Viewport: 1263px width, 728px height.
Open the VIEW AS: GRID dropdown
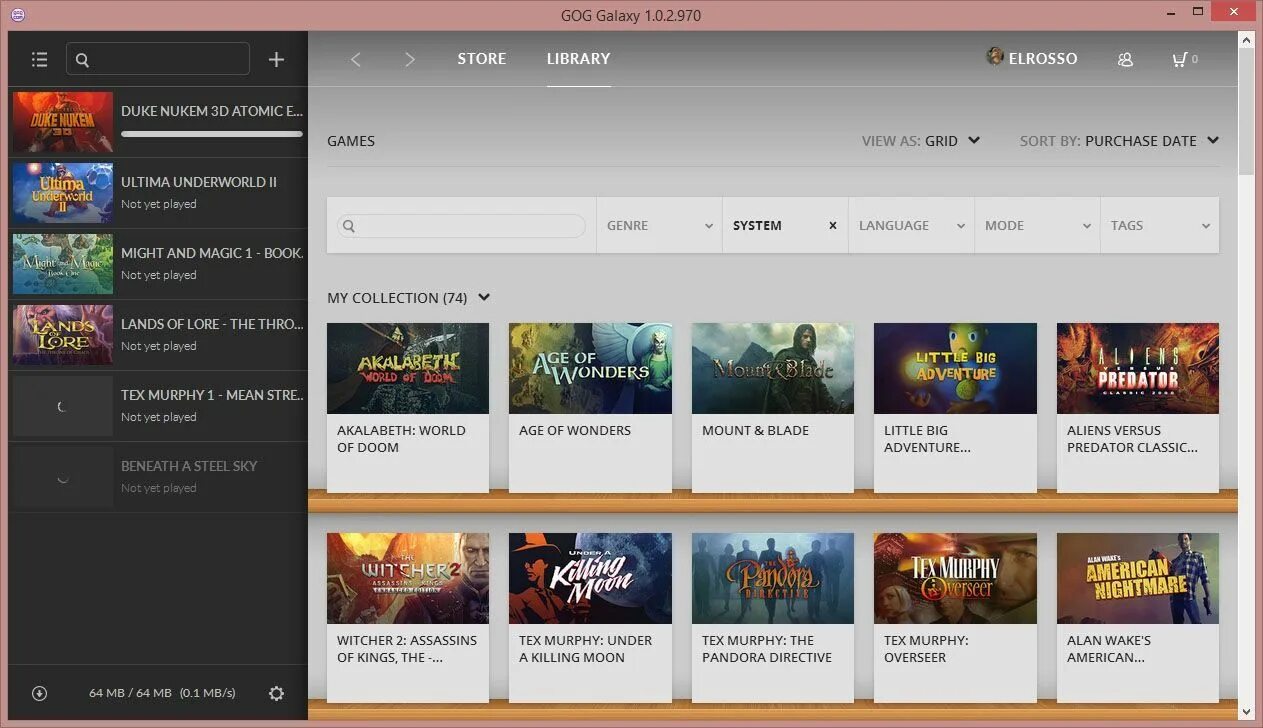pos(921,141)
